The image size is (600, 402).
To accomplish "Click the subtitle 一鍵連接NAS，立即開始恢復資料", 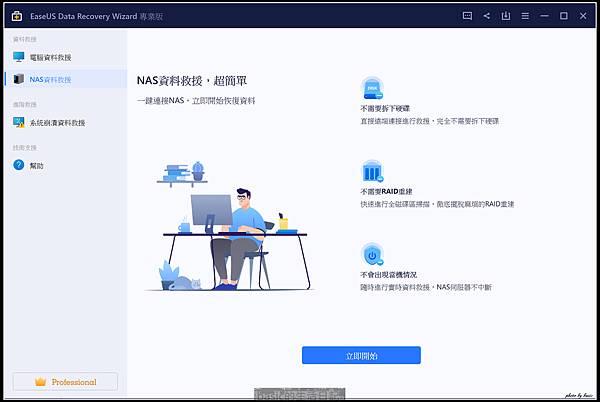I will 196,101.
